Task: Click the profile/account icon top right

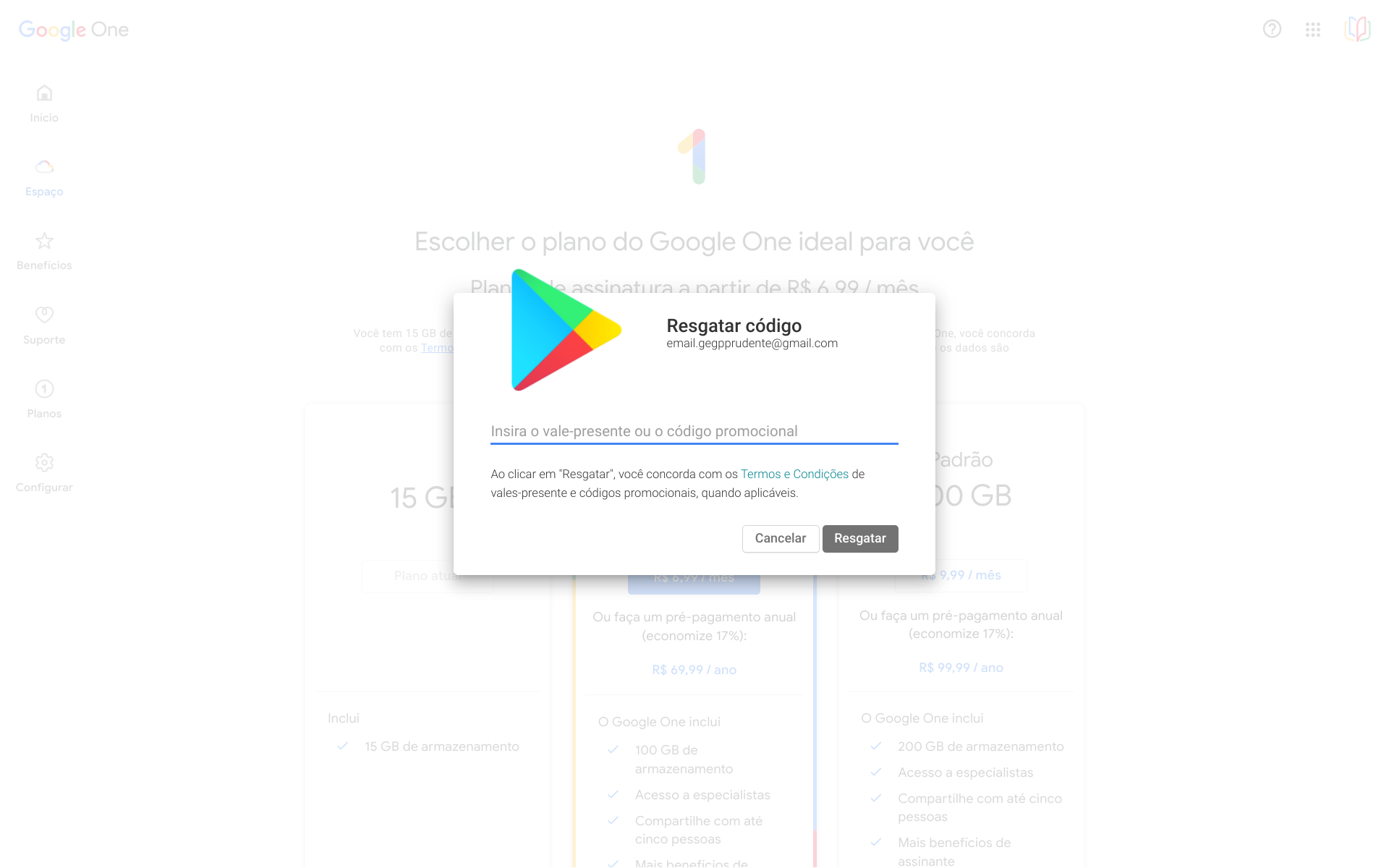Action: (x=1357, y=30)
